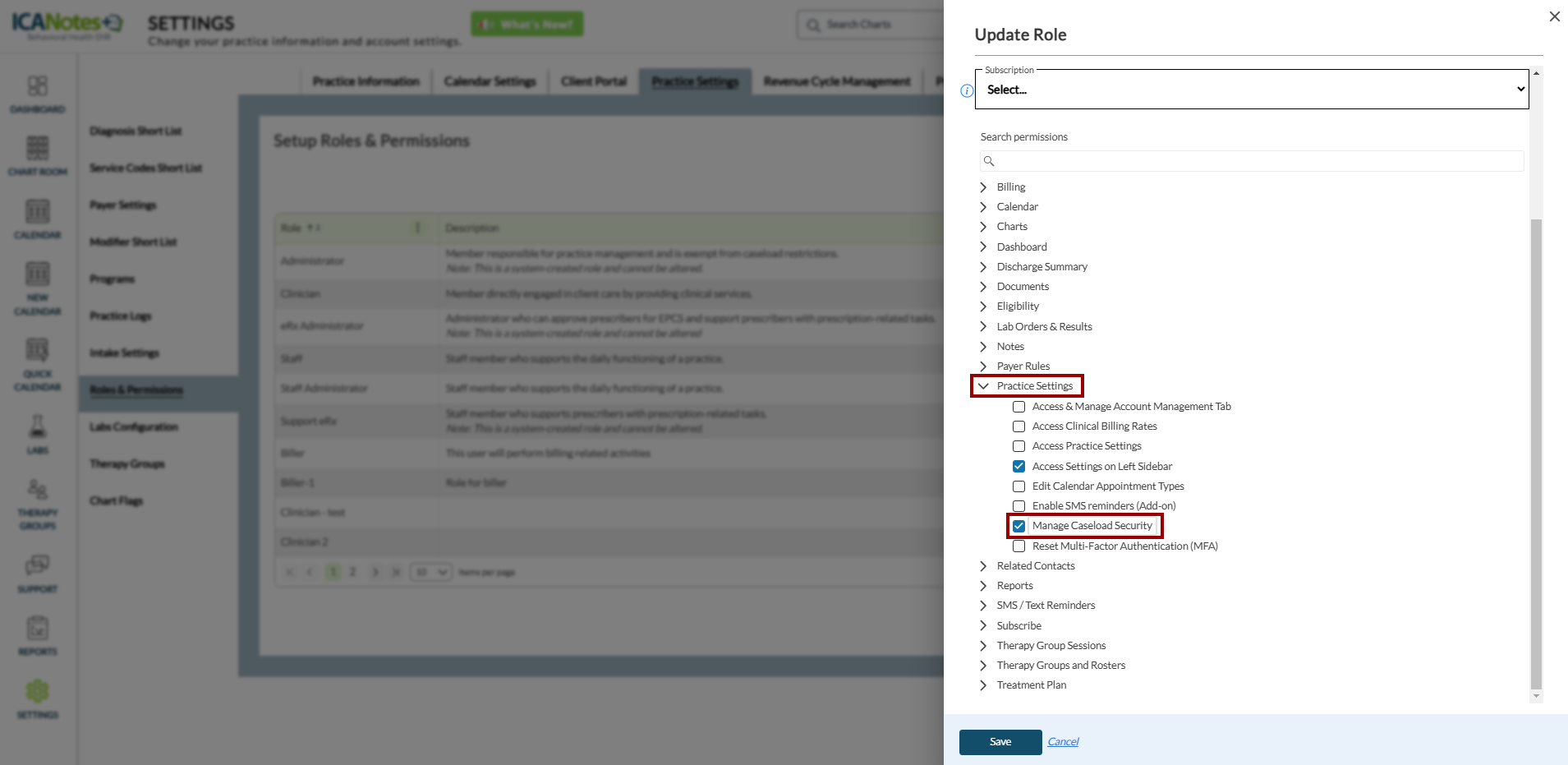The image size is (1568, 765).
Task: Close the Update Role panel
Action: tap(1554, 16)
